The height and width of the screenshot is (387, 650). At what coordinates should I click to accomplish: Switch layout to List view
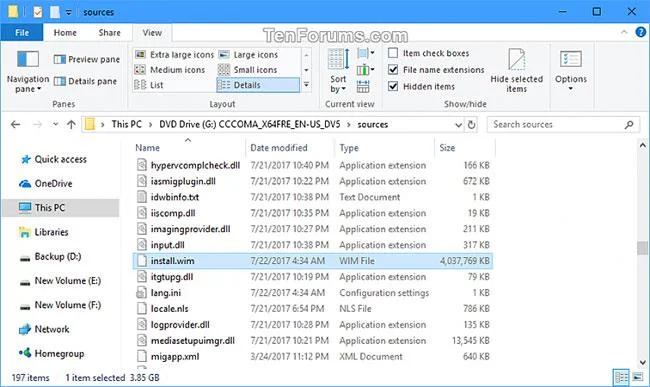149,85
